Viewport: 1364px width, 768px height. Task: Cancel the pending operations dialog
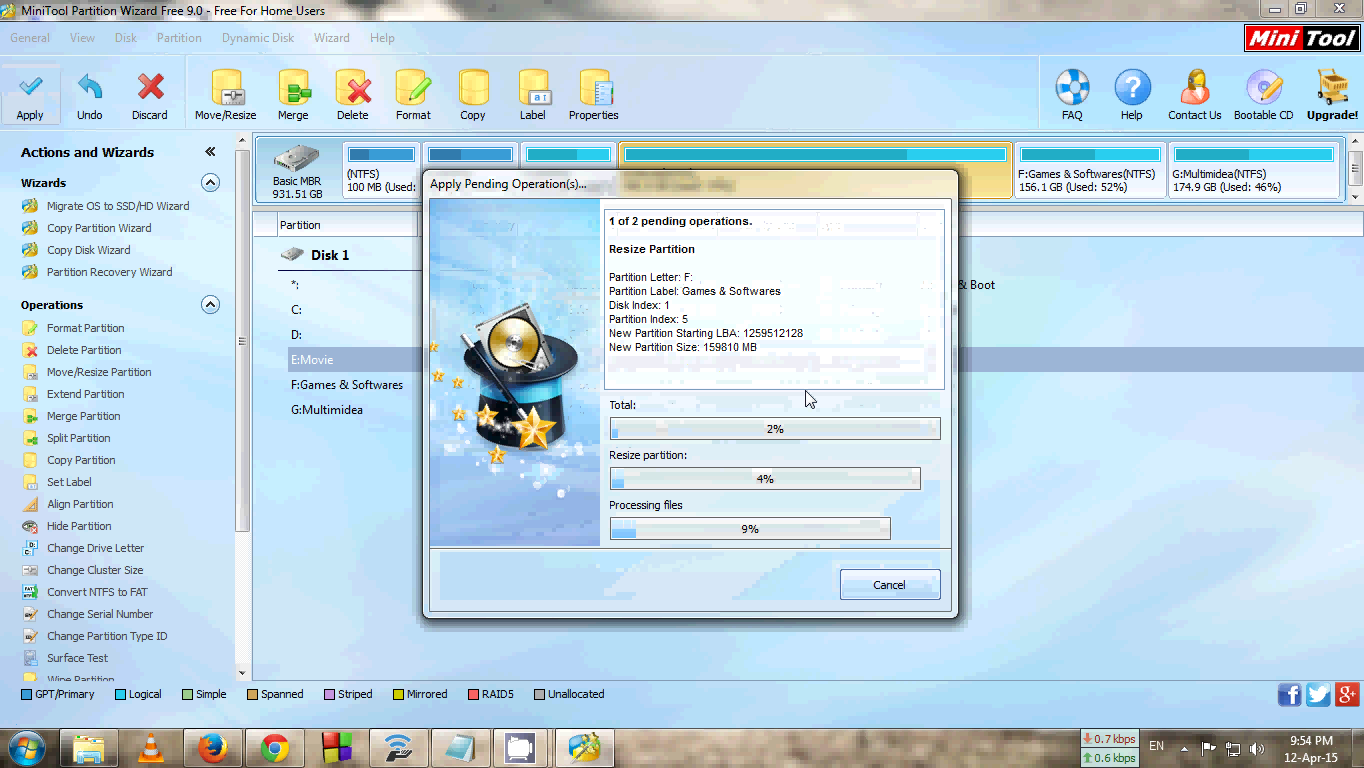(890, 585)
